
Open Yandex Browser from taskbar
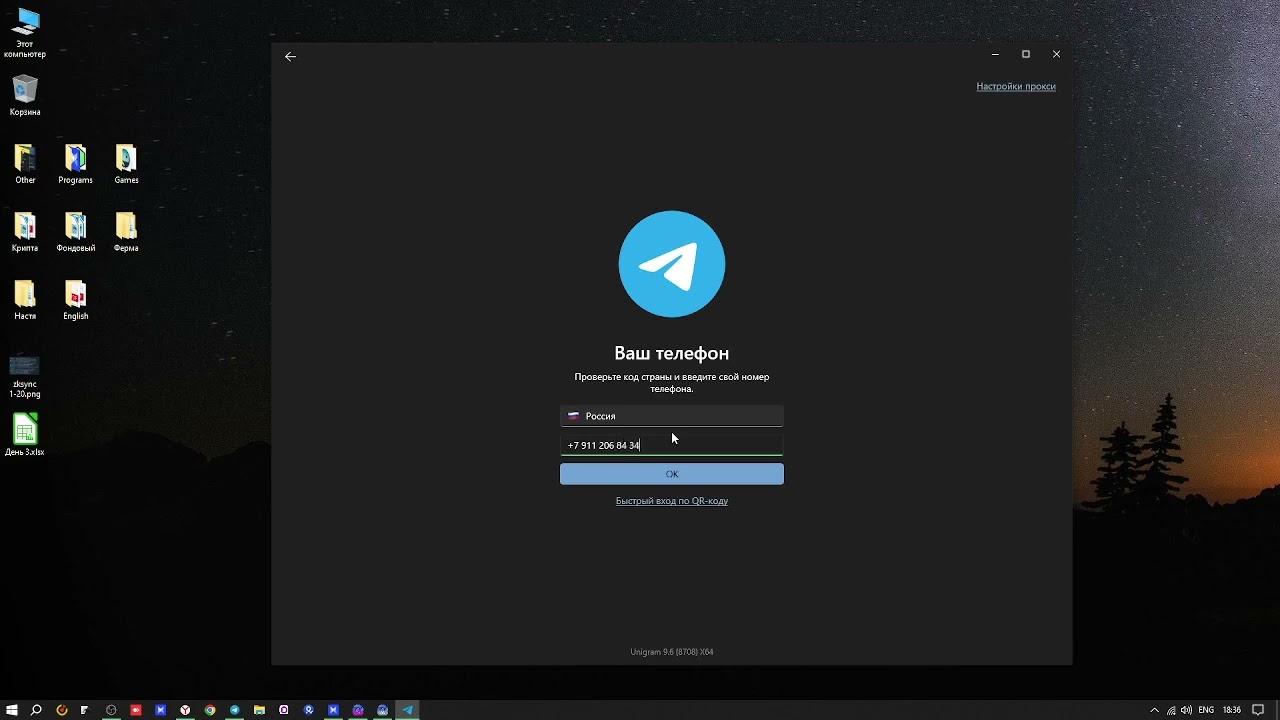click(x=185, y=710)
